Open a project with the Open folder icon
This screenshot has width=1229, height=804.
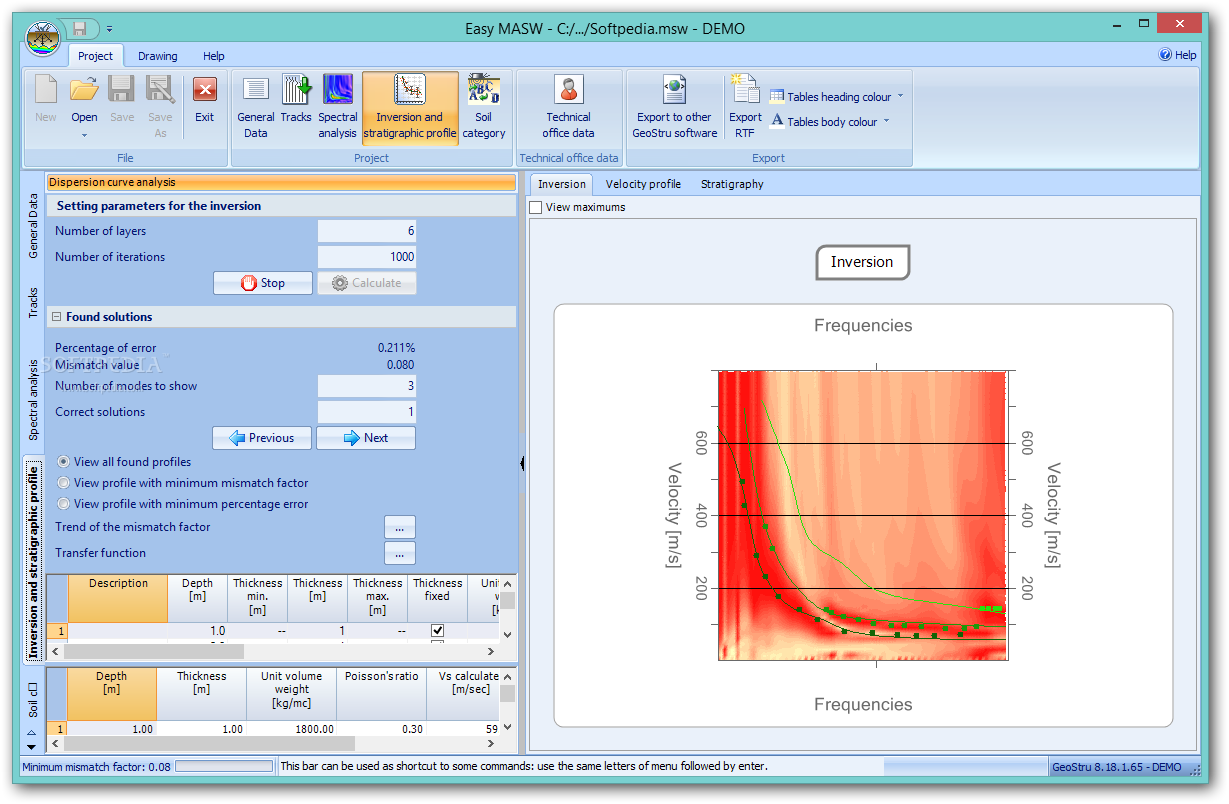point(84,90)
